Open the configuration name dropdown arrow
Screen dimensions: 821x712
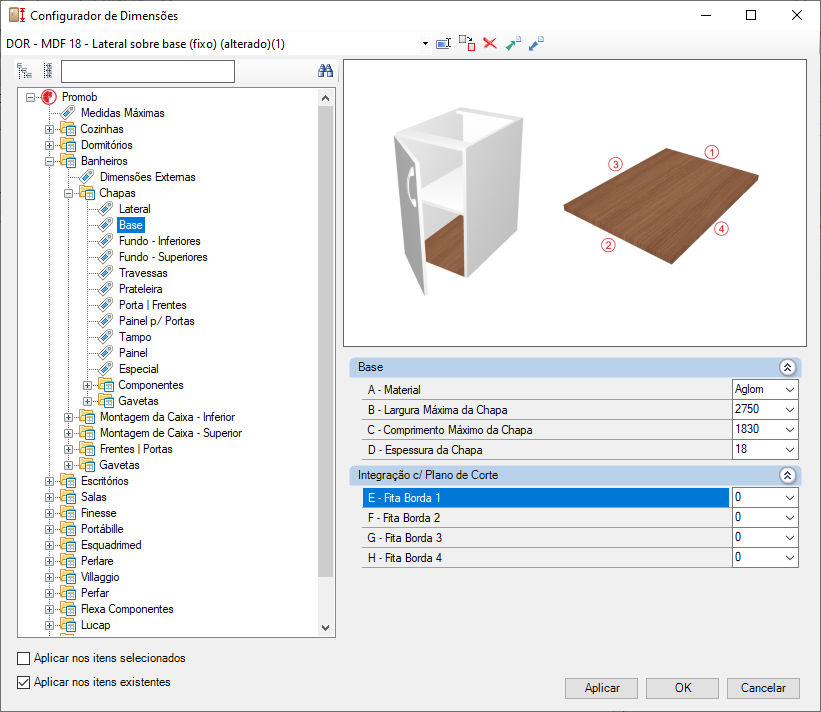425,44
